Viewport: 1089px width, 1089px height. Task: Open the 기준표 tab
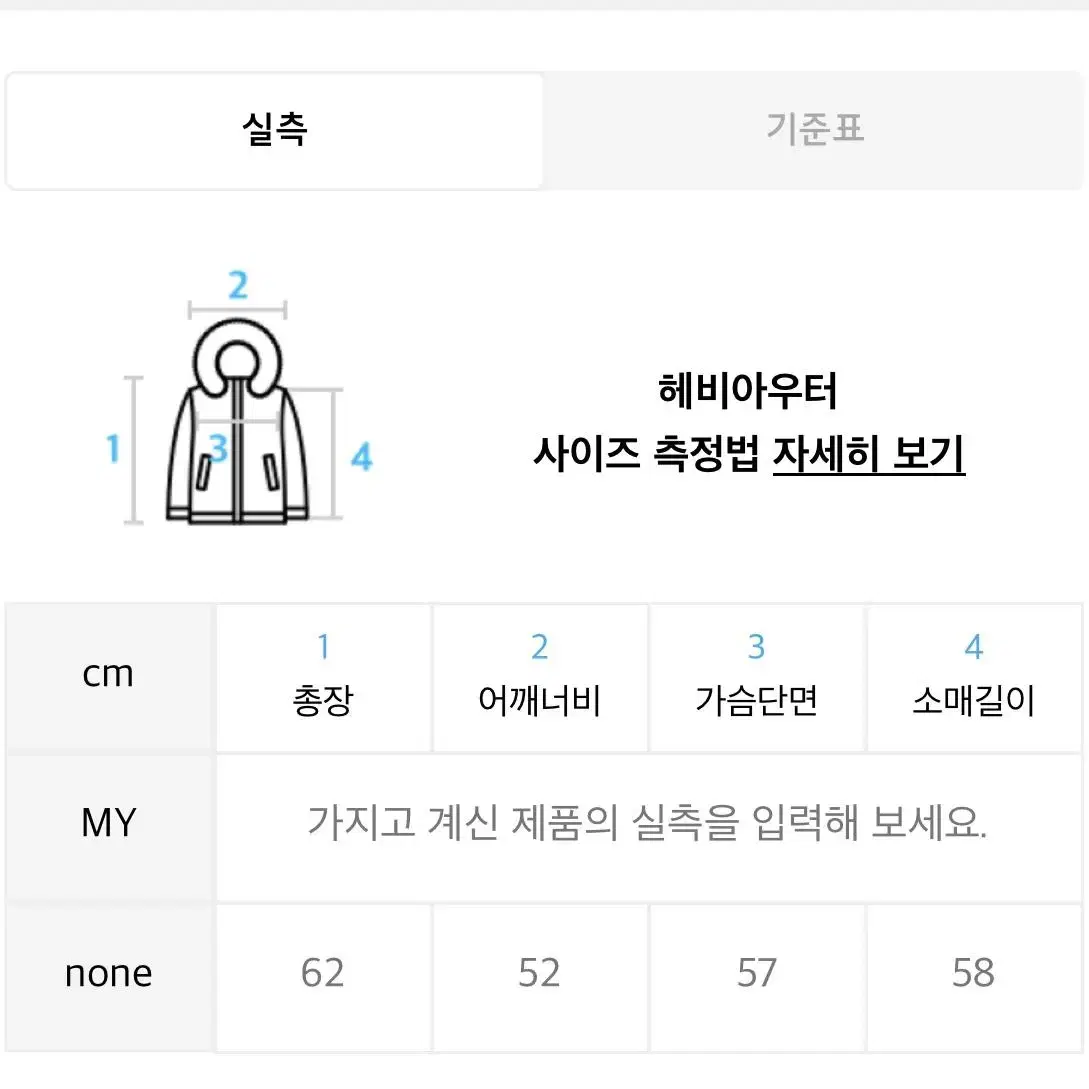pyautogui.click(x=814, y=130)
